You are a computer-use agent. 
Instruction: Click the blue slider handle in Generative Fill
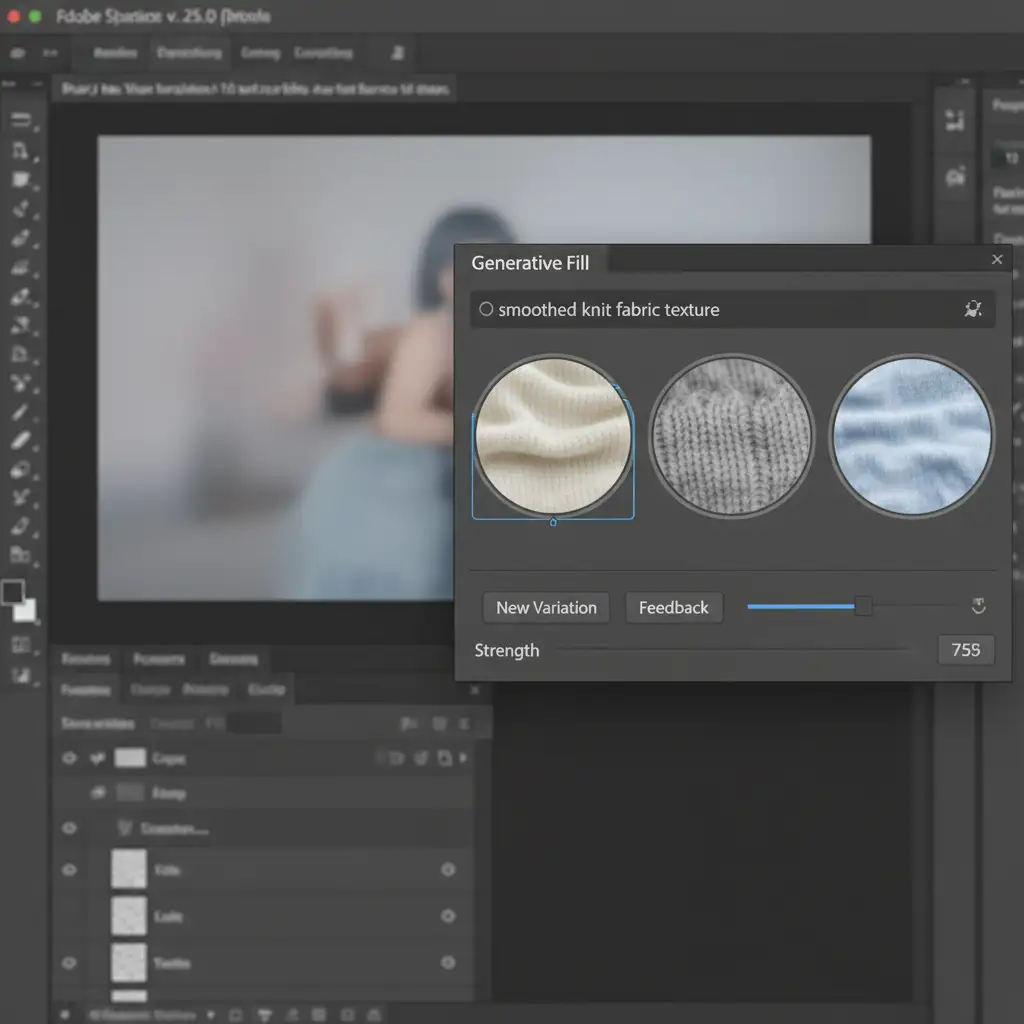click(x=863, y=606)
